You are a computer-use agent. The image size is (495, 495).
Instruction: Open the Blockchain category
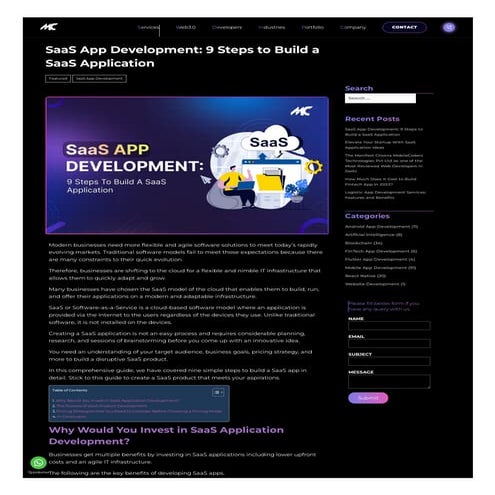coord(364,243)
